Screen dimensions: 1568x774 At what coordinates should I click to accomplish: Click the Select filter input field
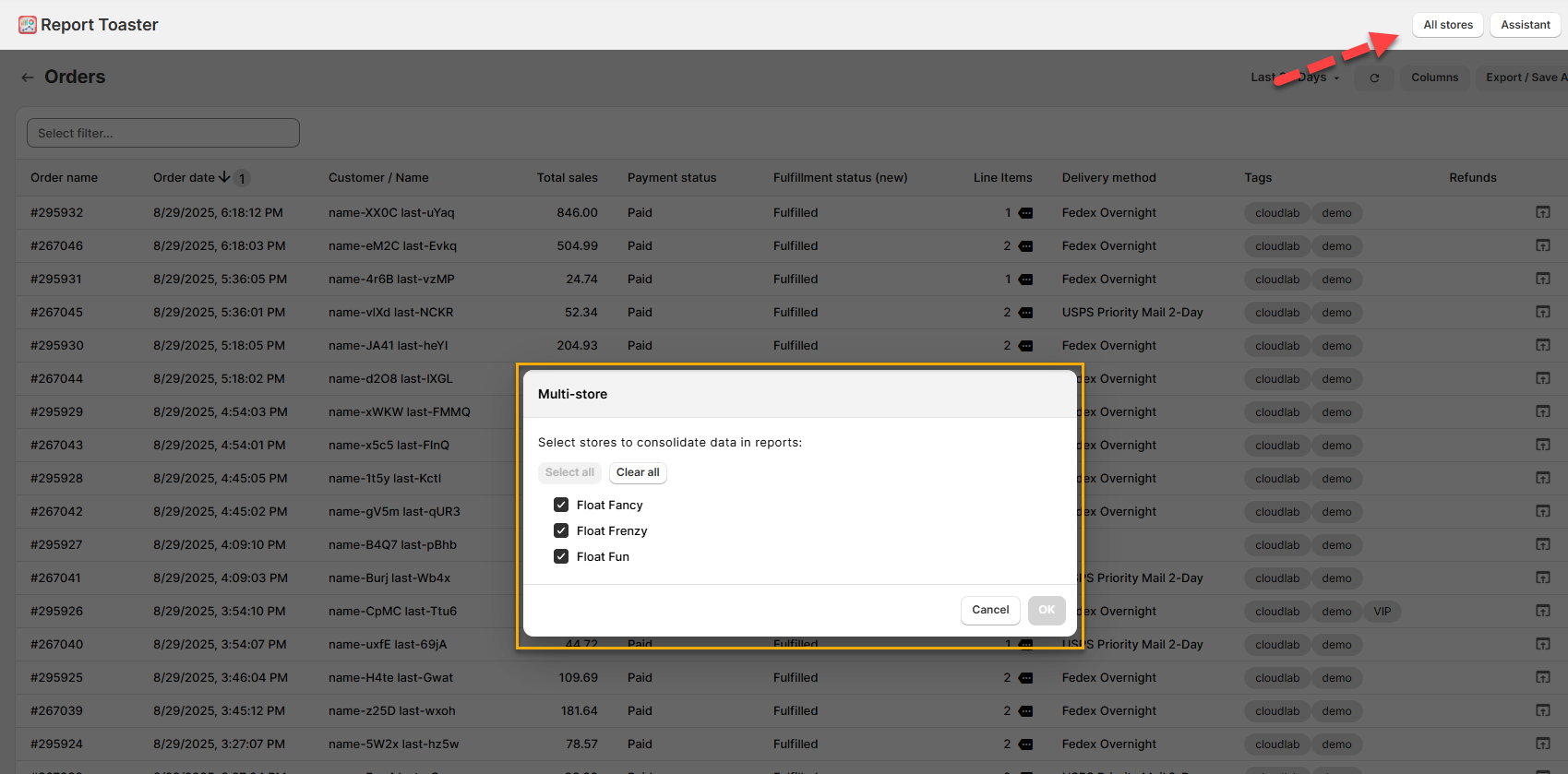(163, 133)
